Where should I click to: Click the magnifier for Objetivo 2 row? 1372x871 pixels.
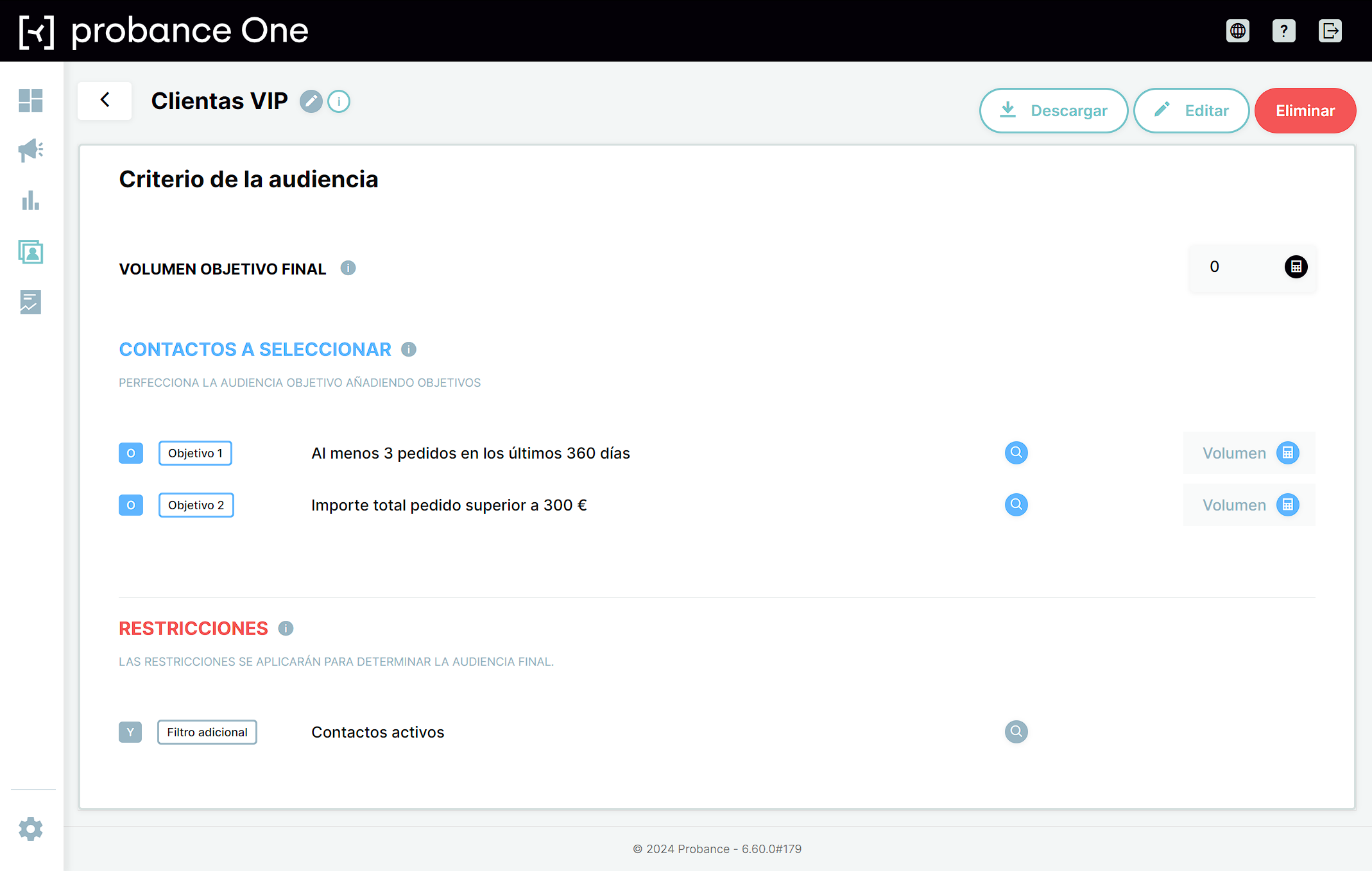tap(1016, 505)
